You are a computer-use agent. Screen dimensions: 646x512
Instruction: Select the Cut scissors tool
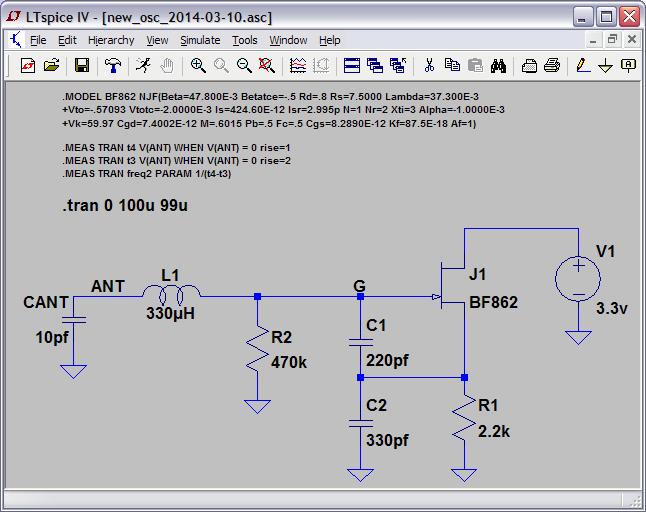(x=429, y=65)
